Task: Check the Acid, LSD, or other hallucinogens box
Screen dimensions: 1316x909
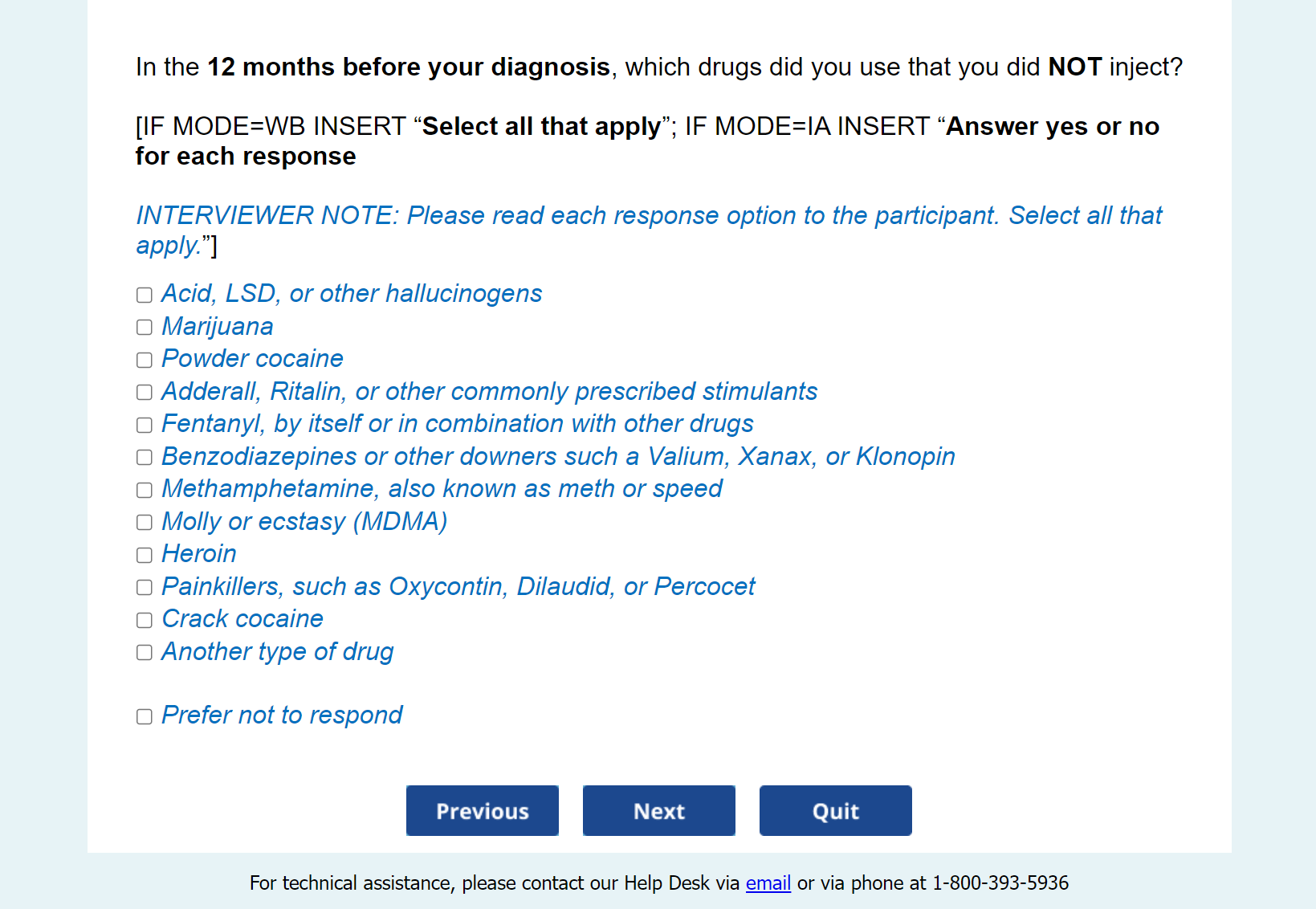Action: coord(145,296)
